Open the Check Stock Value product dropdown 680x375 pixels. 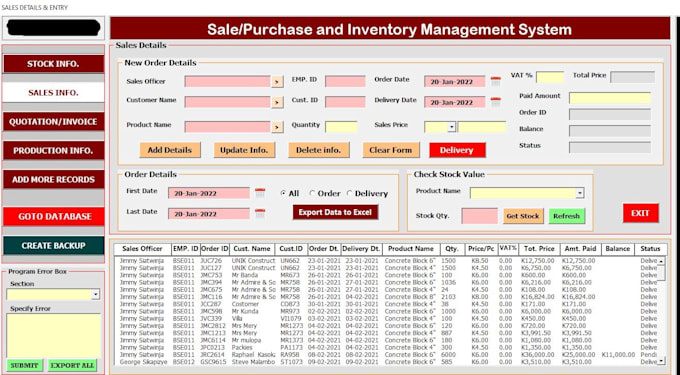[580, 193]
